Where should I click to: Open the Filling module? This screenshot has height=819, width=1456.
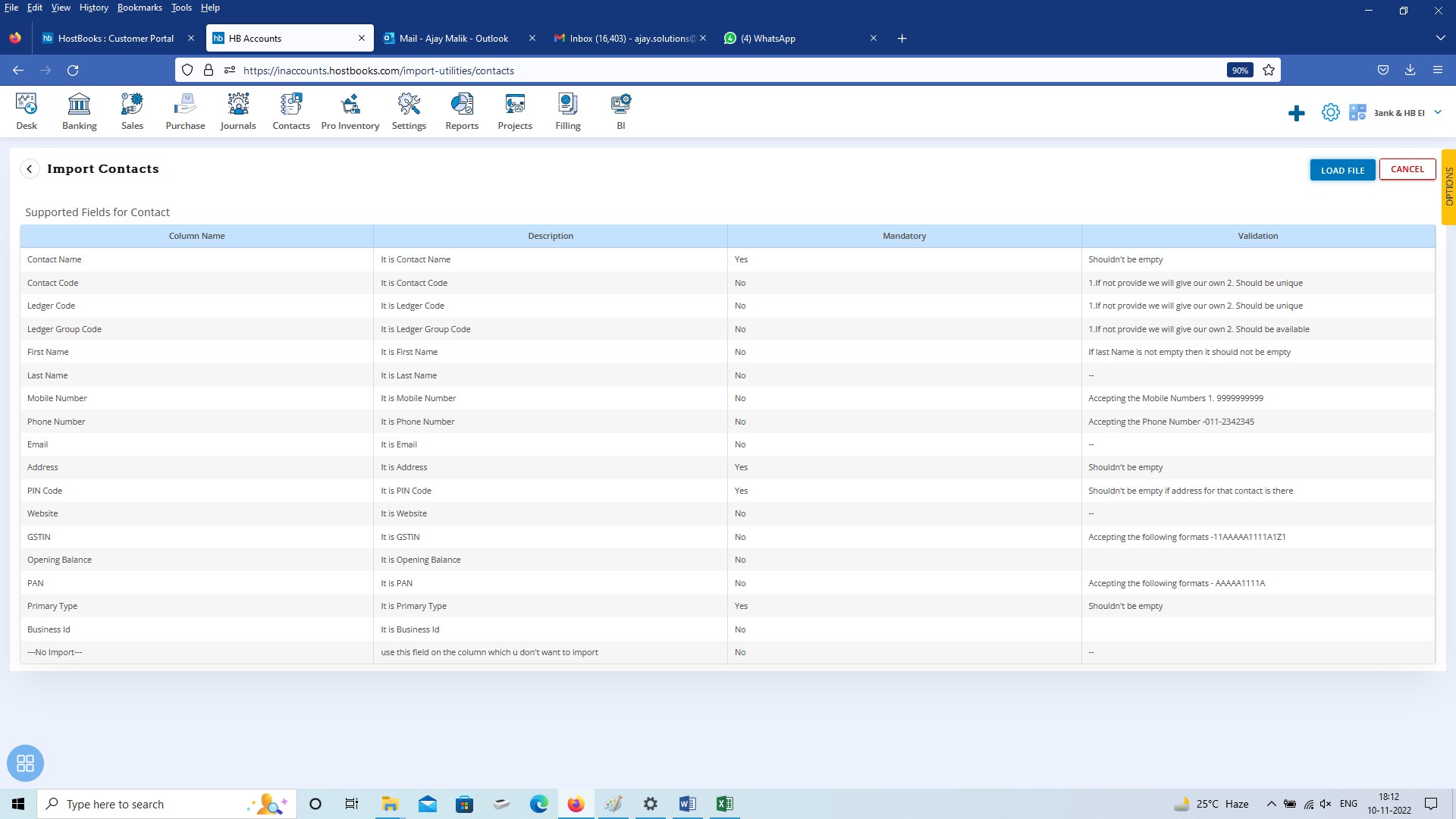(567, 110)
